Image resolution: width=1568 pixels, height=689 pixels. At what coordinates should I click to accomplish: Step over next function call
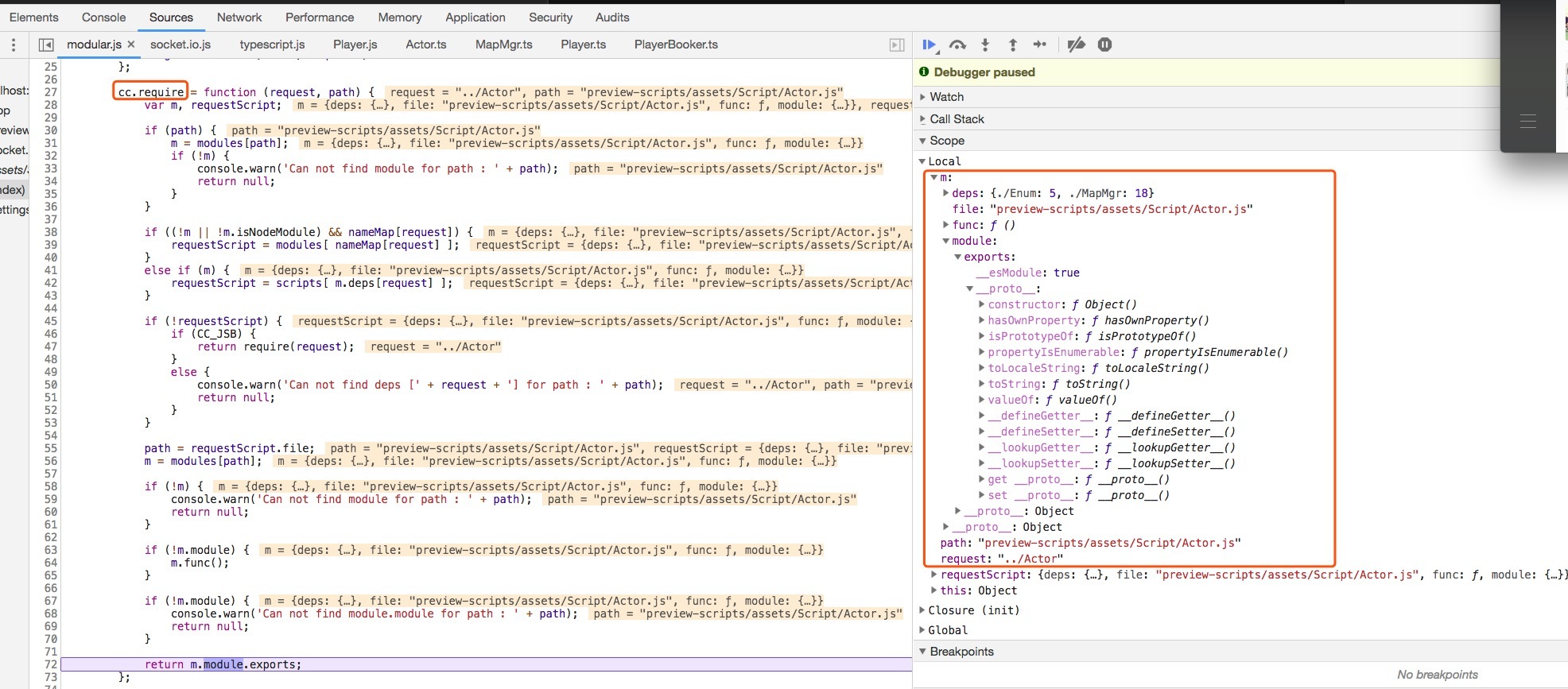(957, 45)
